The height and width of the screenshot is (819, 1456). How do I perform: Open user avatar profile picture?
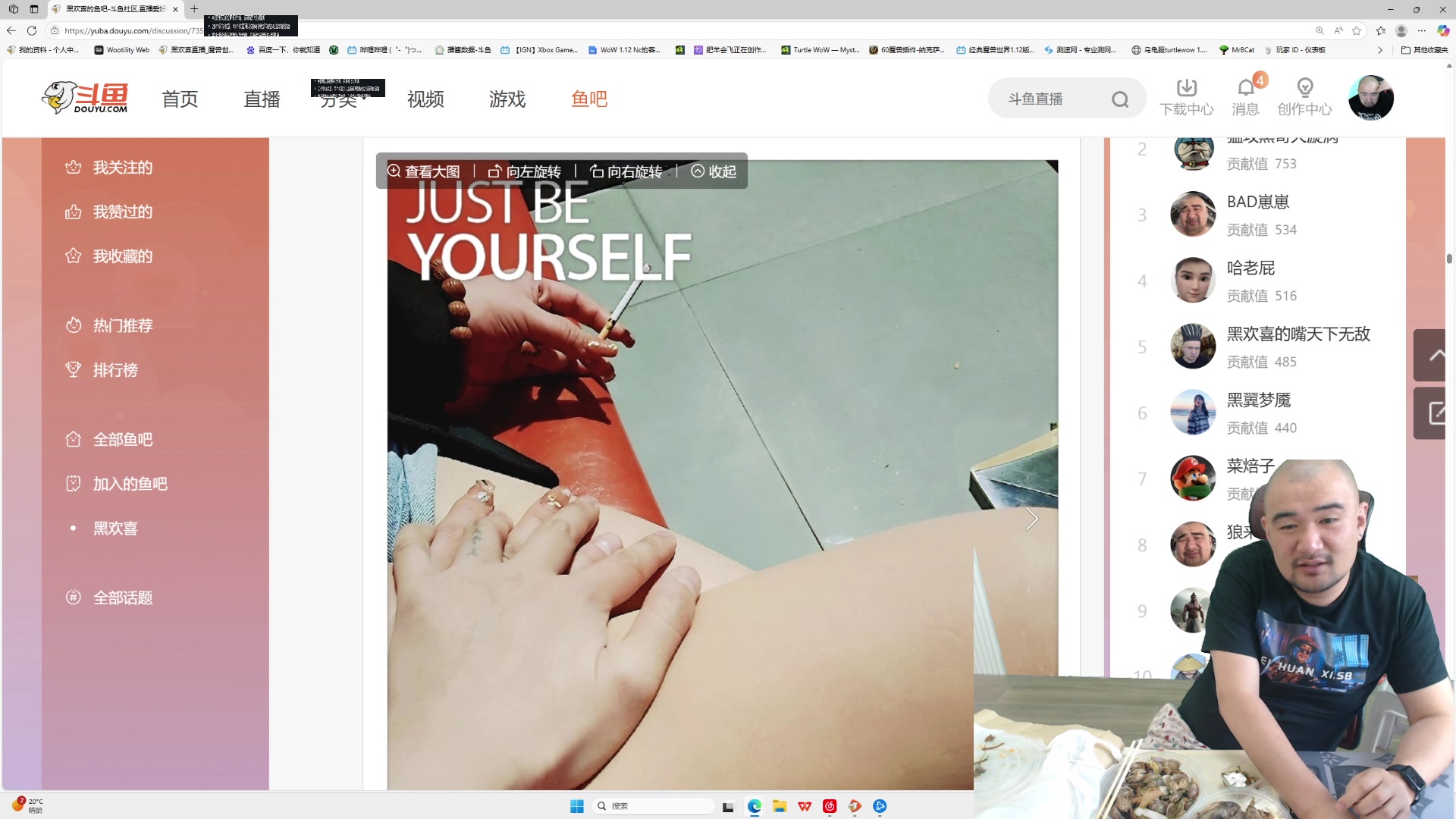point(1370,98)
